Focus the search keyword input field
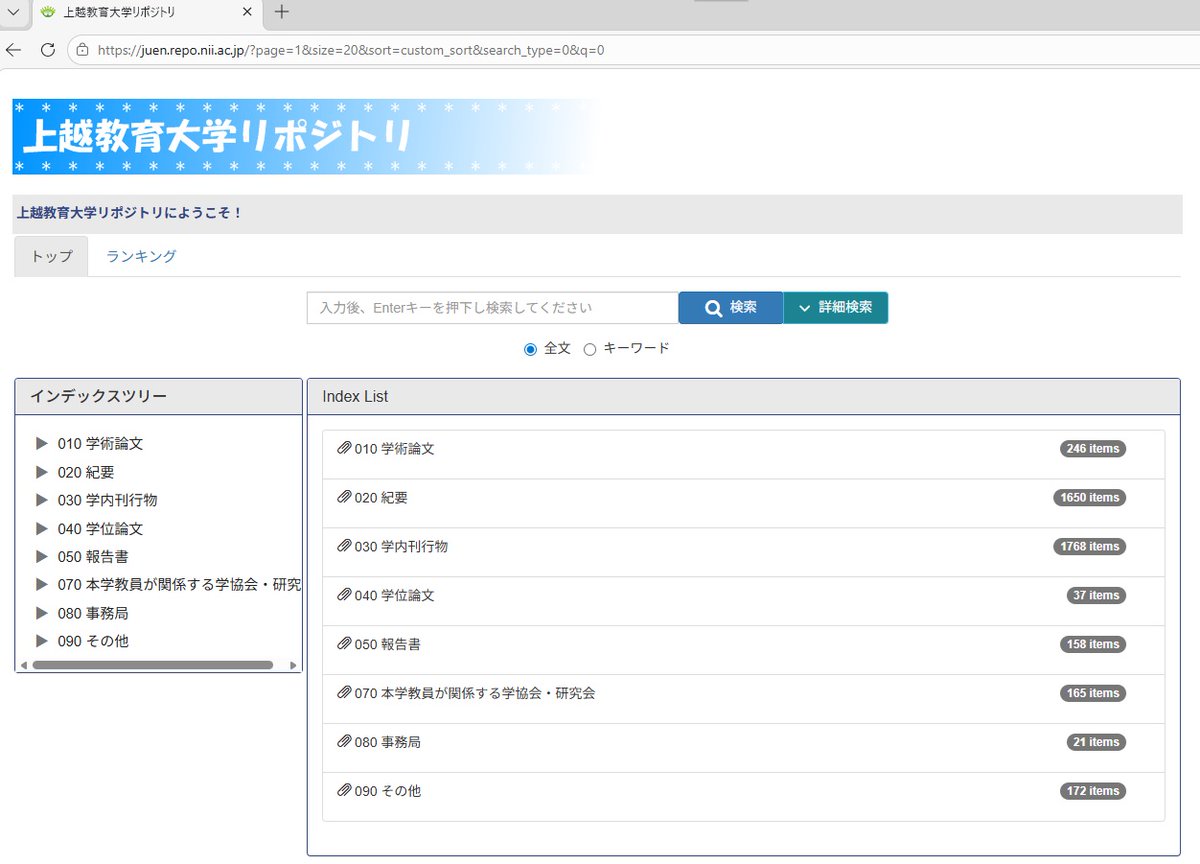The width and height of the screenshot is (1200, 864). [x=493, y=308]
